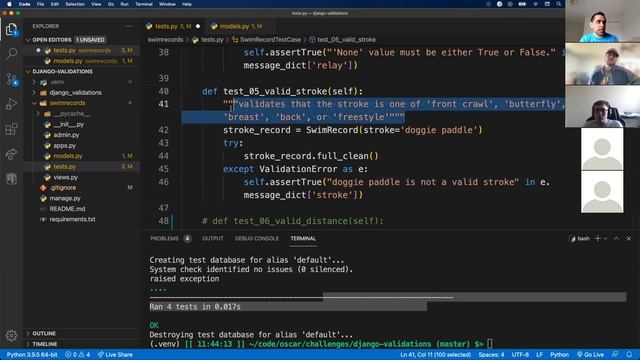This screenshot has width=640, height=360.
Task: Change LF end of line sequence
Action: [539, 355]
